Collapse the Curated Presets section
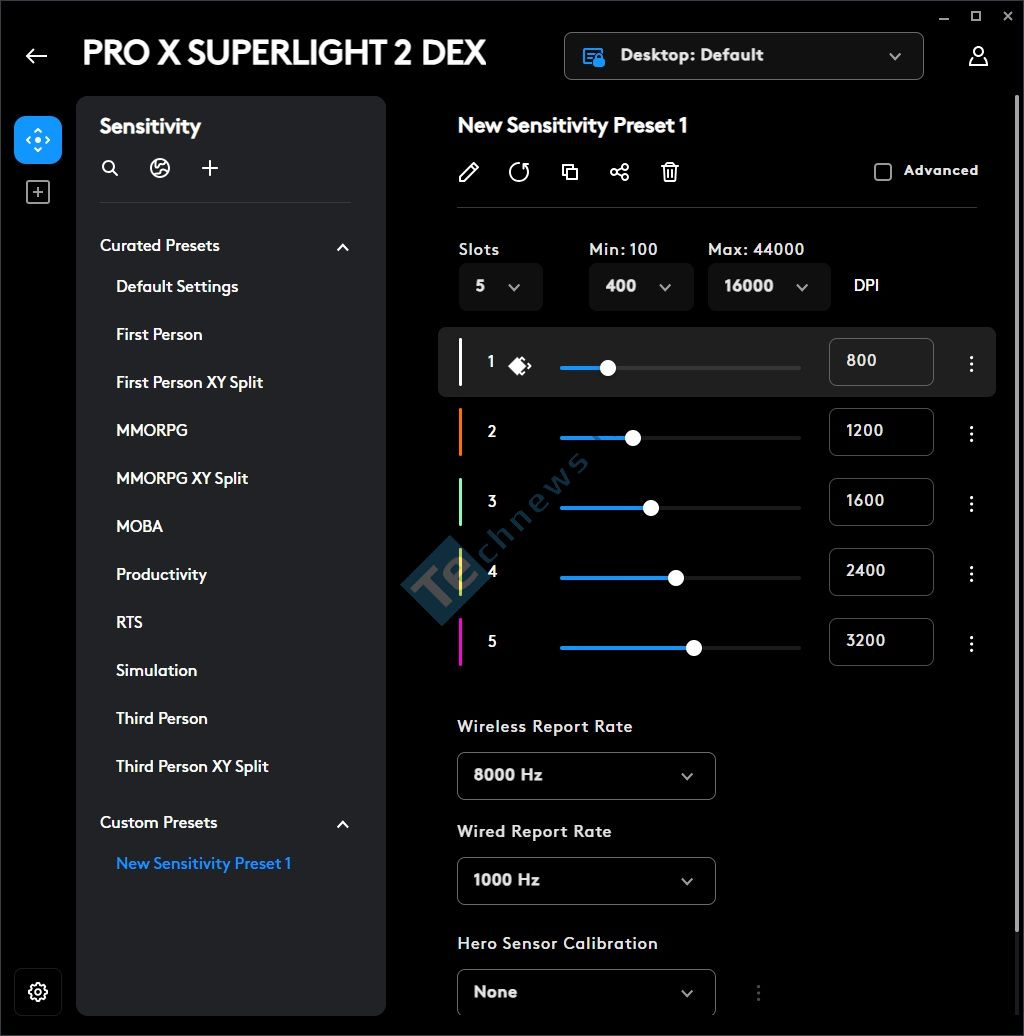 pyautogui.click(x=342, y=247)
